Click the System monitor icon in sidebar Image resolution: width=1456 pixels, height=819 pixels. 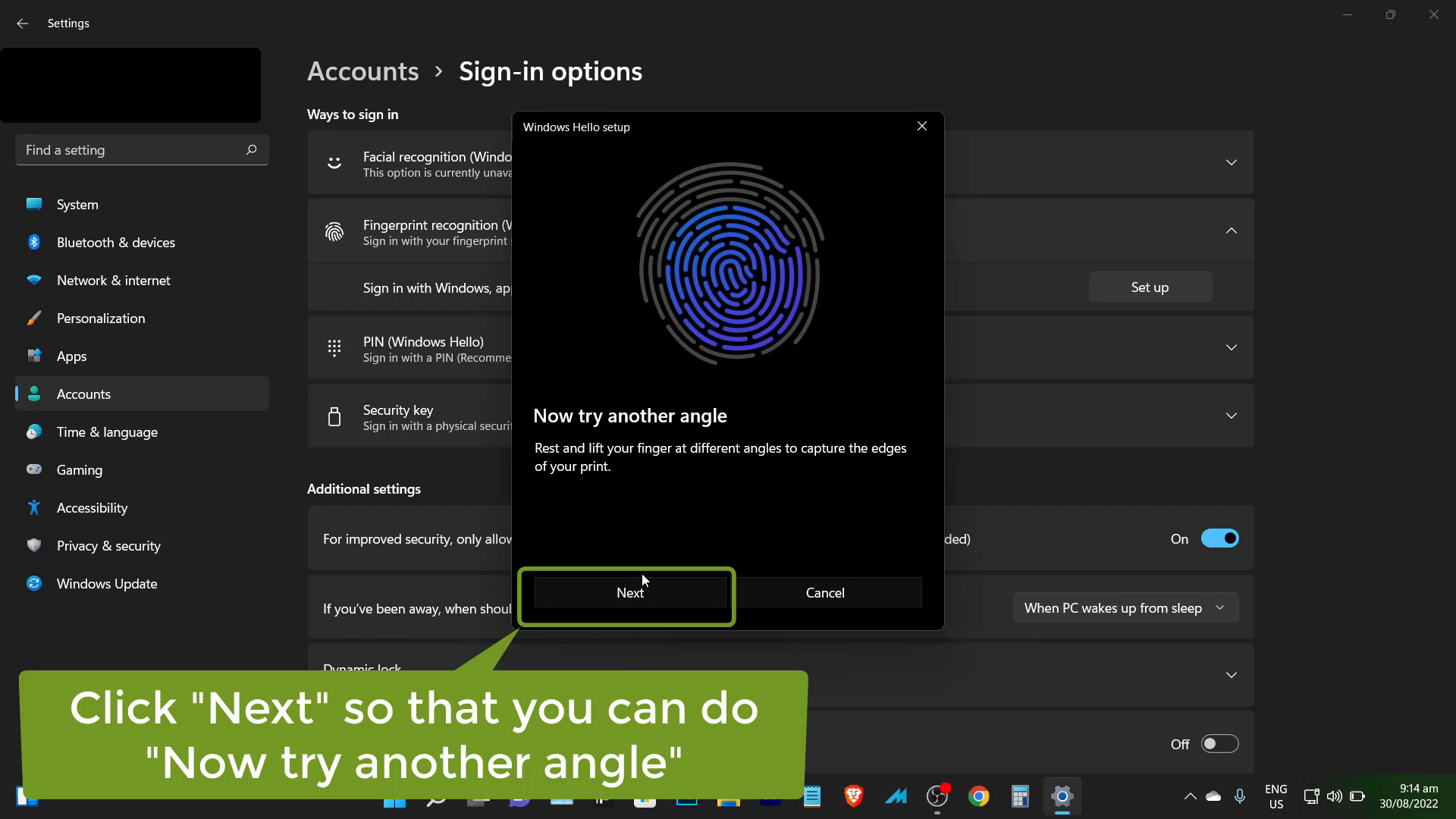pos(34,204)
